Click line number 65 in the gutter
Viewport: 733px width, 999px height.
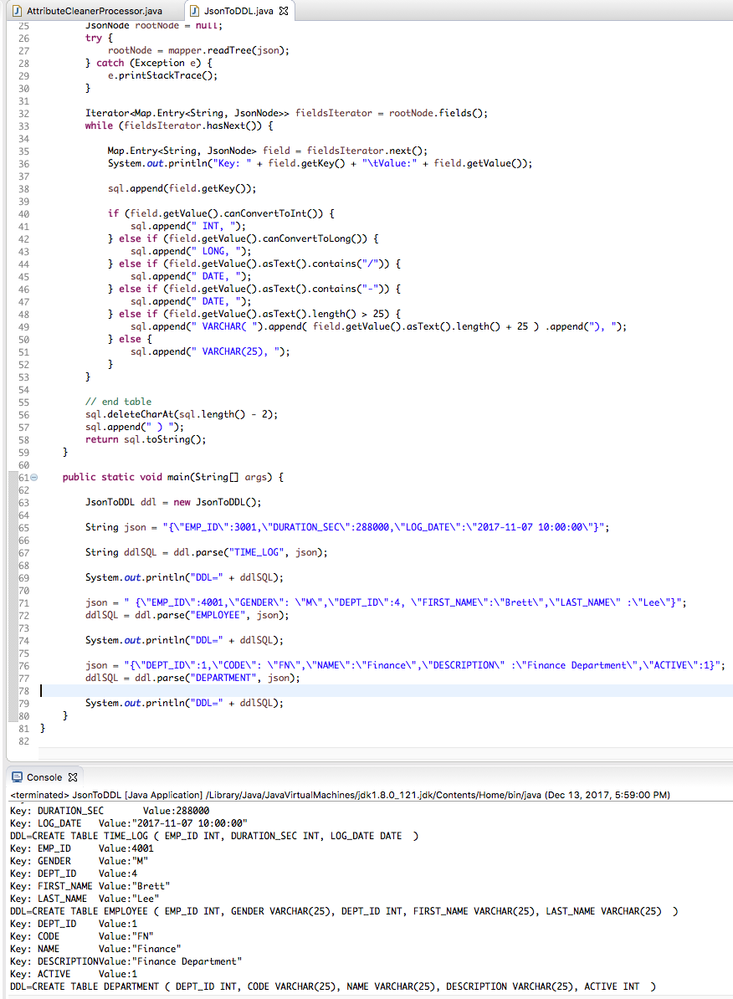[x=24, y=528]
